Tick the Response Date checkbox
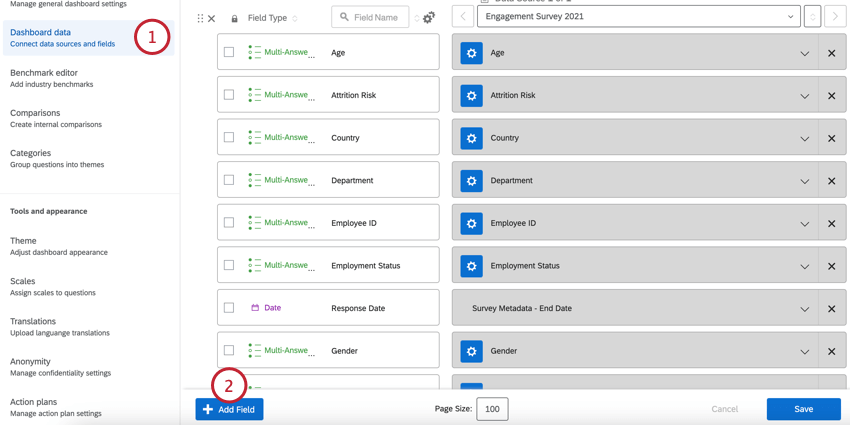 (229, 308)
